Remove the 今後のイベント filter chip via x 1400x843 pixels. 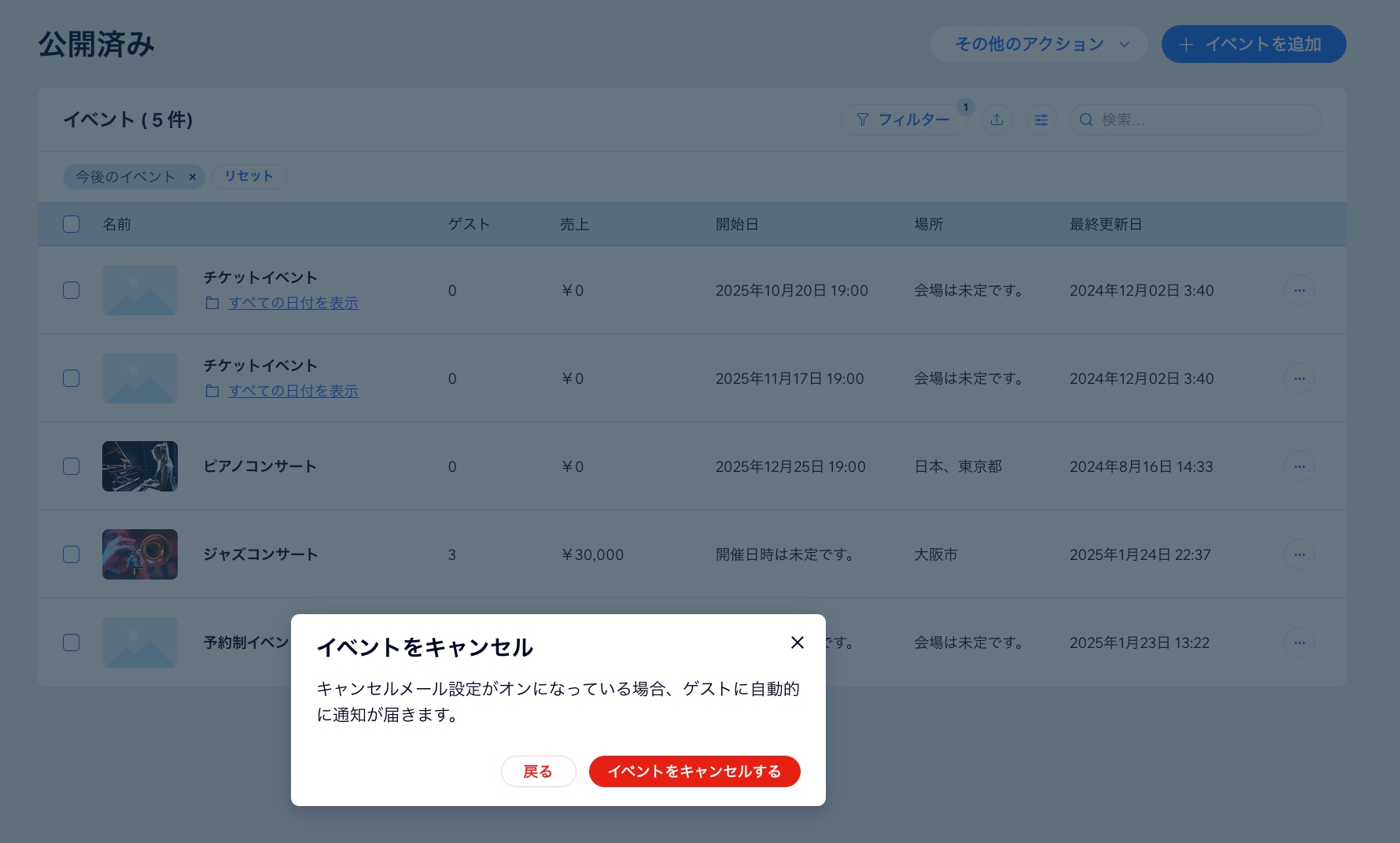tap(192, 177)
